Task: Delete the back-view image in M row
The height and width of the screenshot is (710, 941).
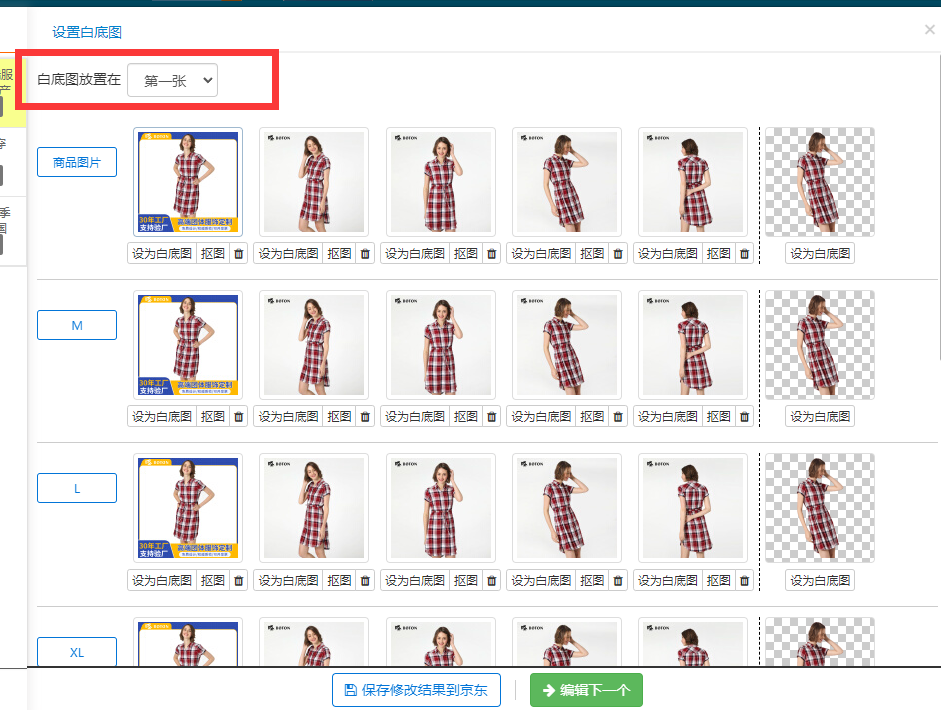Action: (x=744, y=417)
